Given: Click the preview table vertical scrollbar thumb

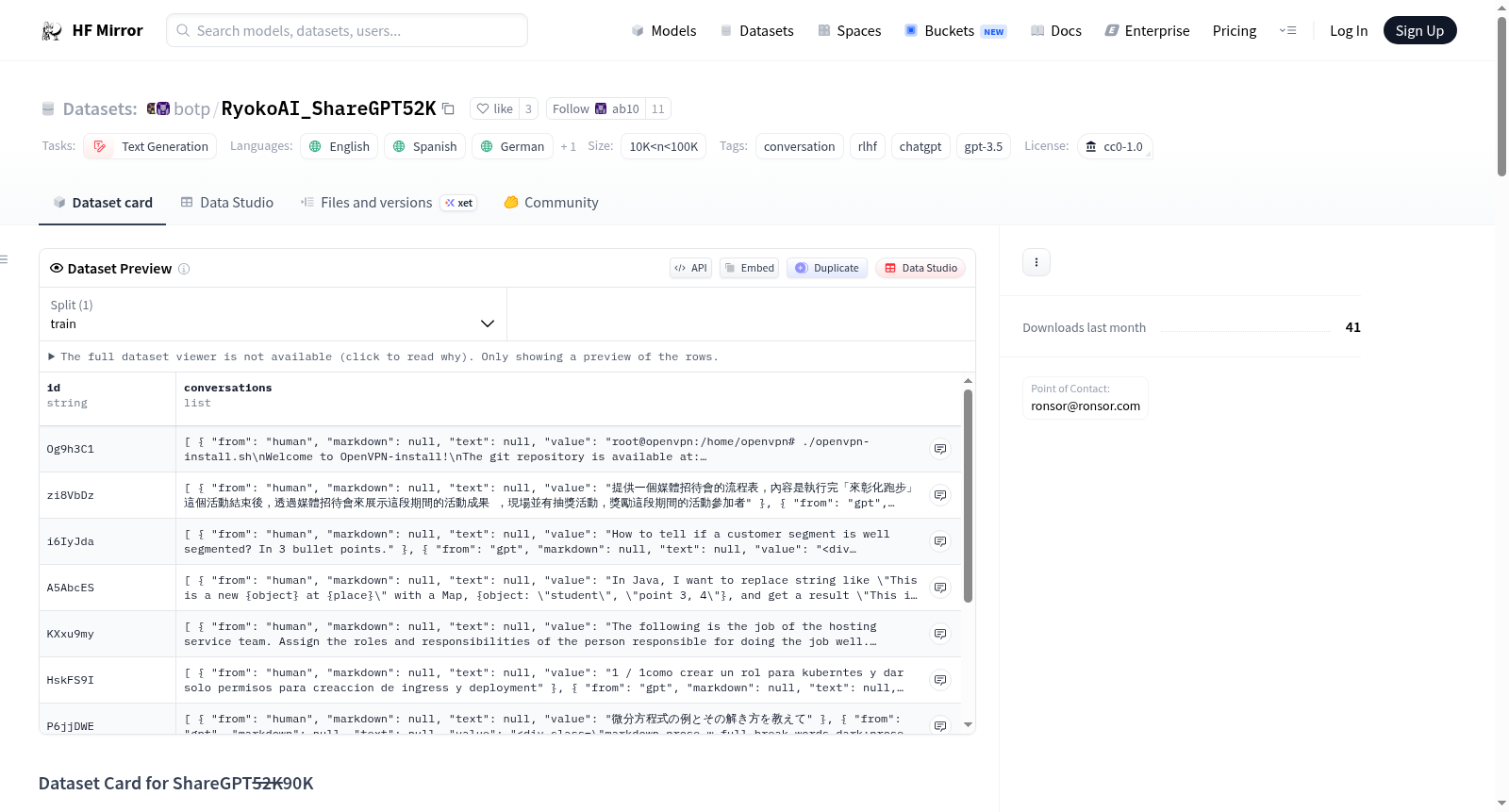Looking at the screenshot, I should tap(968, 496).
